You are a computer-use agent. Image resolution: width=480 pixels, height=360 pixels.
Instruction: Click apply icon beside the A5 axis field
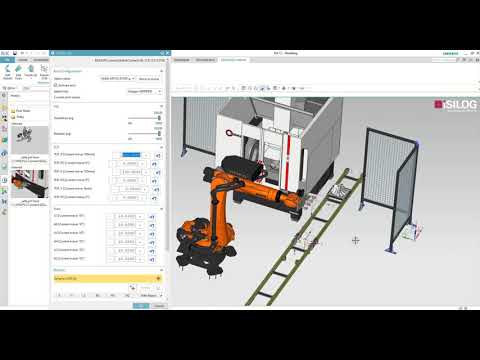click(x=152, y=251)
